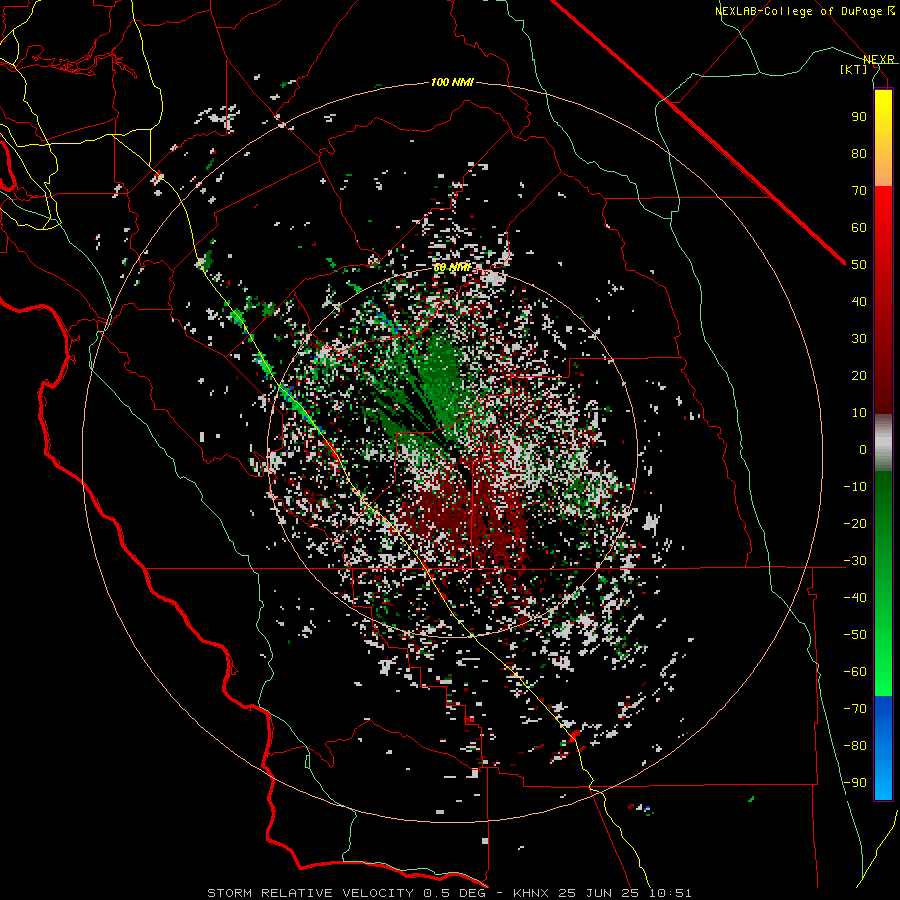Click the -50 value on velocity scale
The height and width of the screenshot is (900, 900).
tap(855, 635)
